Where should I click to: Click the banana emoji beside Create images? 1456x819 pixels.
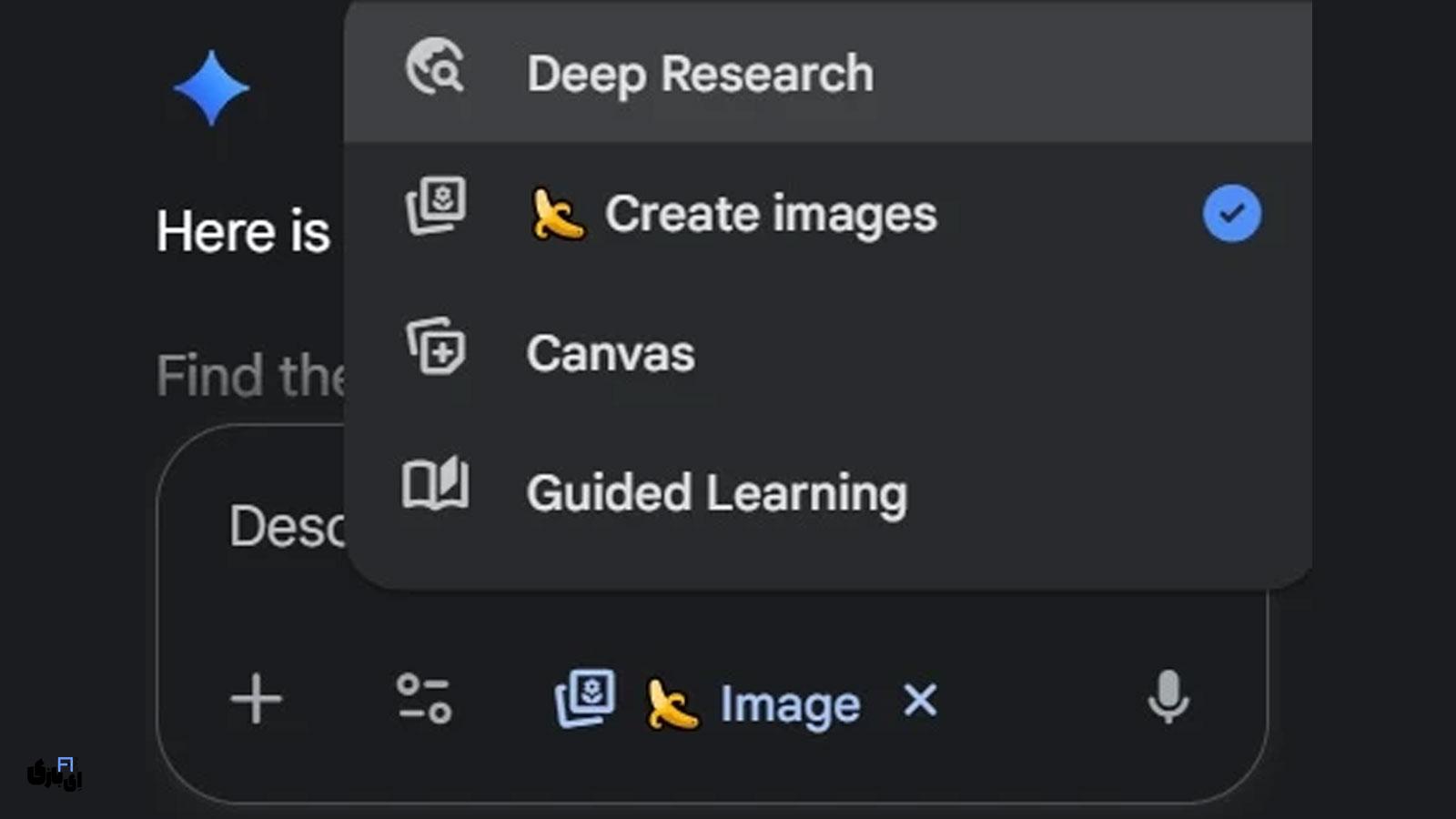click(x=557, y=215)
